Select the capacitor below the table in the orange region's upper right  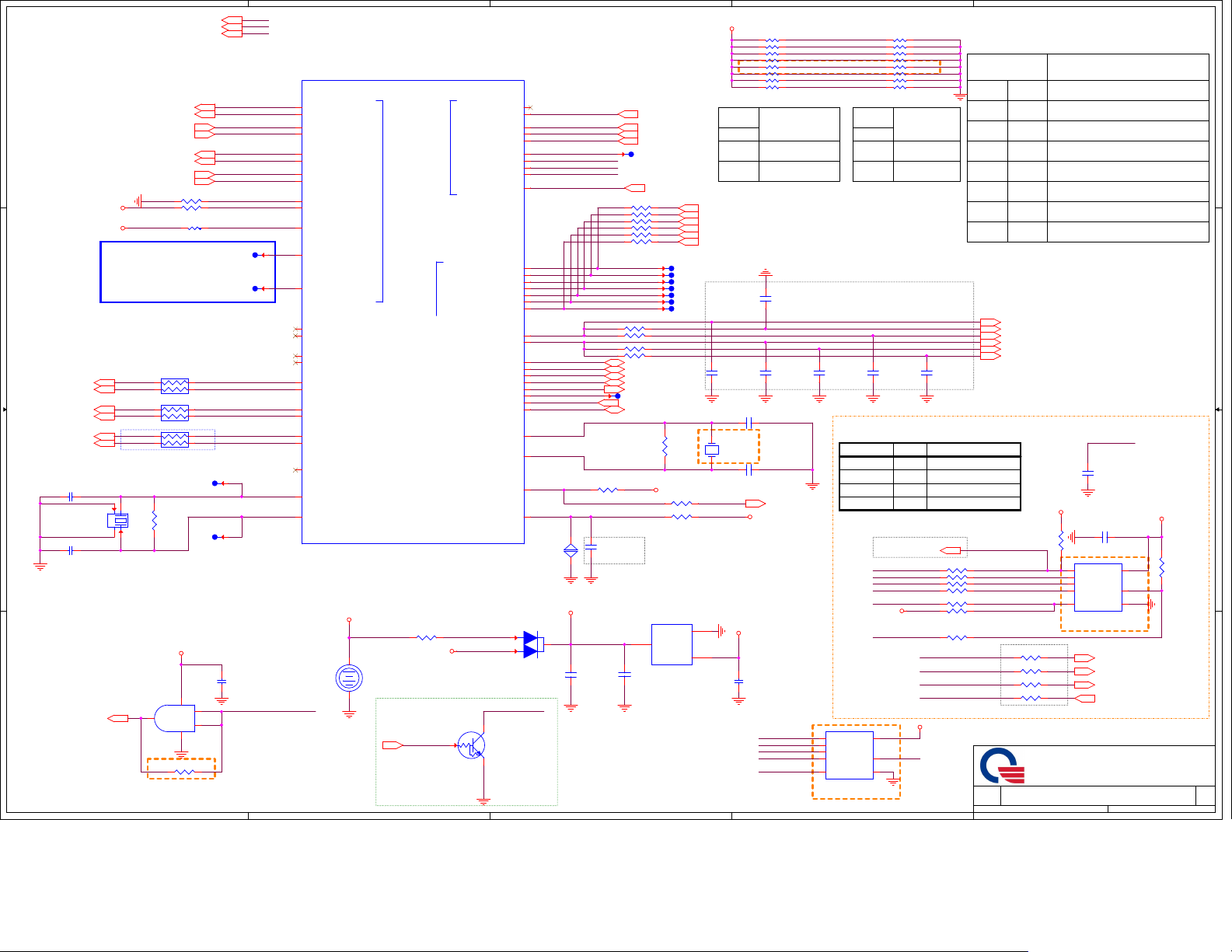coord(1088,473)
